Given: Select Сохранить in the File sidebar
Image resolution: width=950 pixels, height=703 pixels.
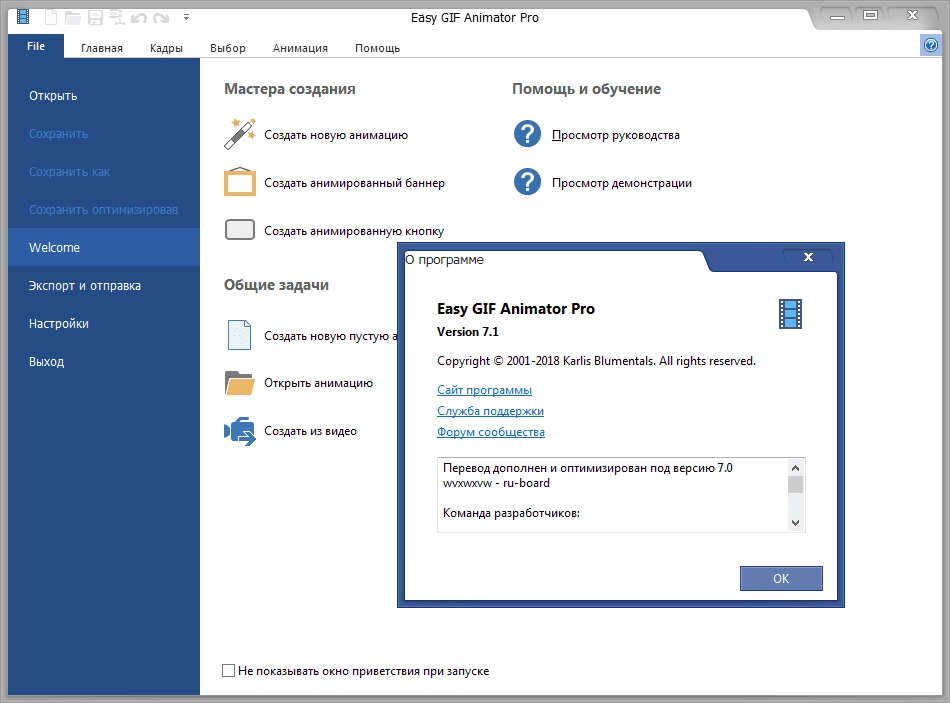Looking at the screenshot, I should click(104, 134).
